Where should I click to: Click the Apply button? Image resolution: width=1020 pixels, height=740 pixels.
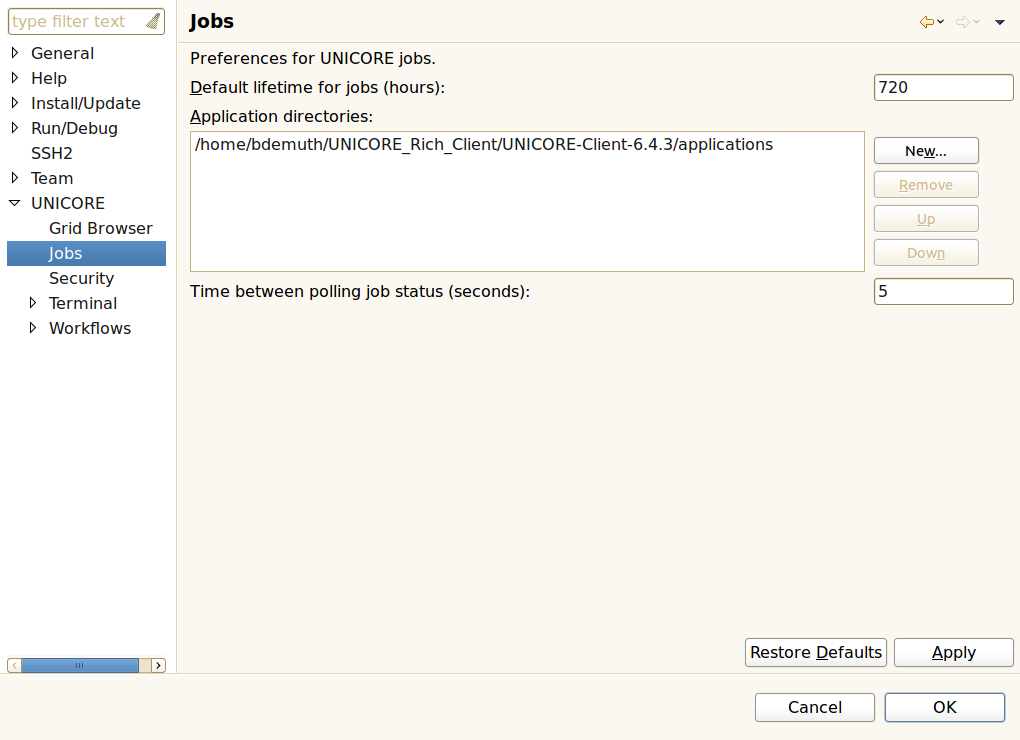[x=954, y=652]
